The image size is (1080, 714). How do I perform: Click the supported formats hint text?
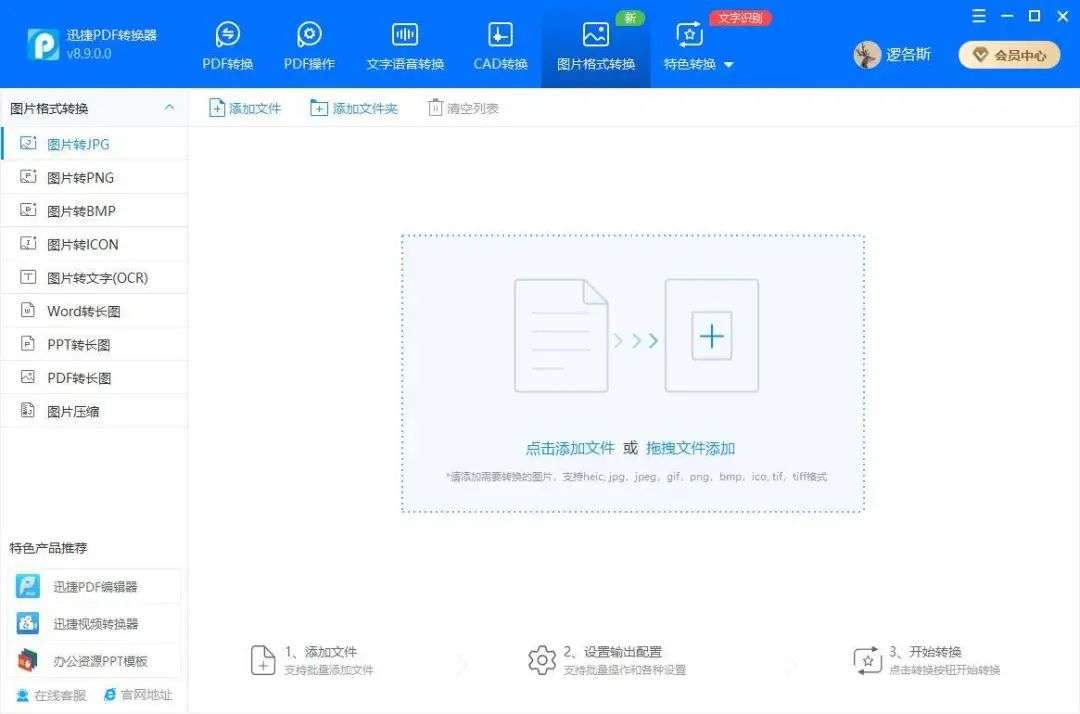[636, 476]
